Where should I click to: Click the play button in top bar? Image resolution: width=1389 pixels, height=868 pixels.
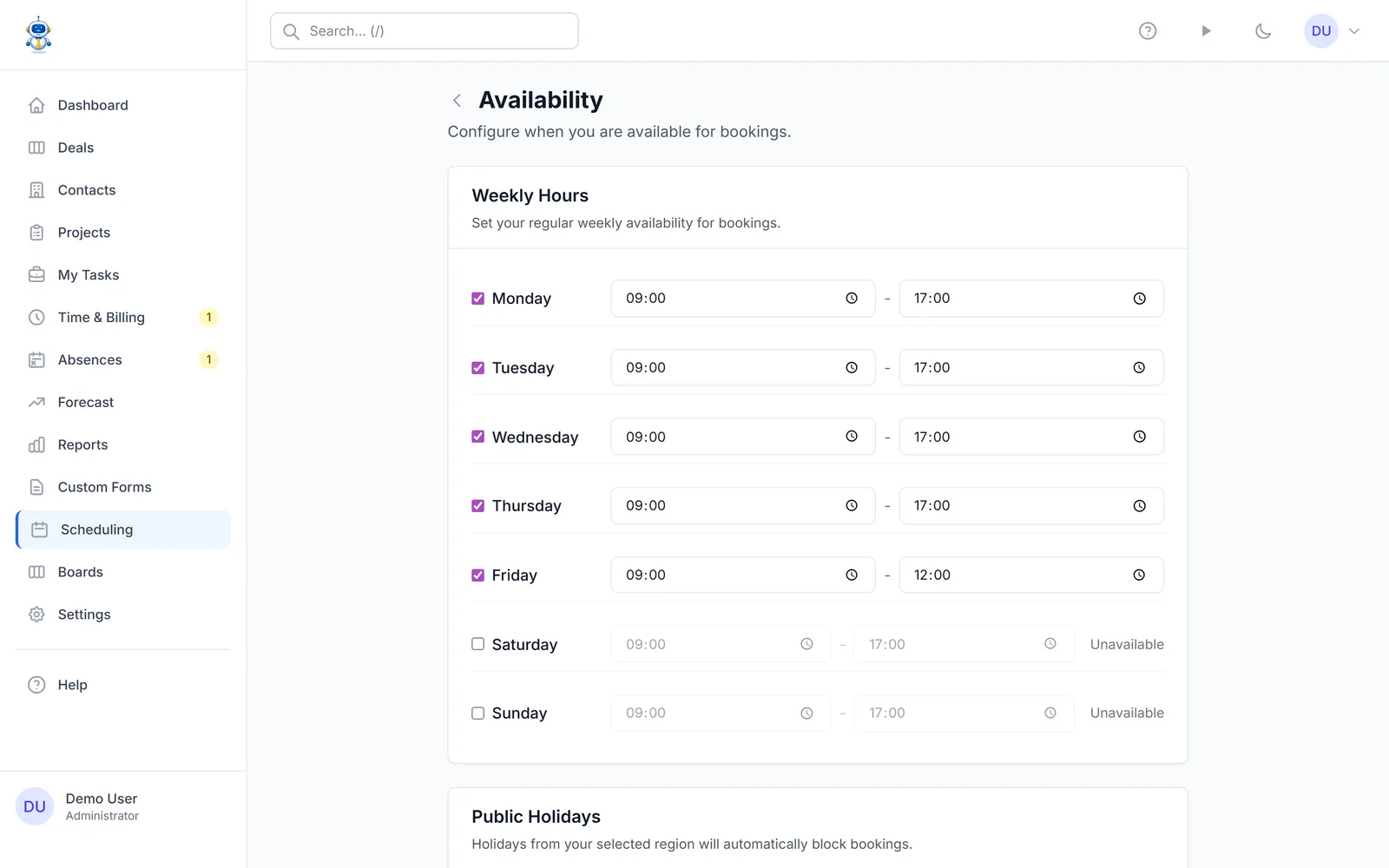click(x=1206, y=31)
